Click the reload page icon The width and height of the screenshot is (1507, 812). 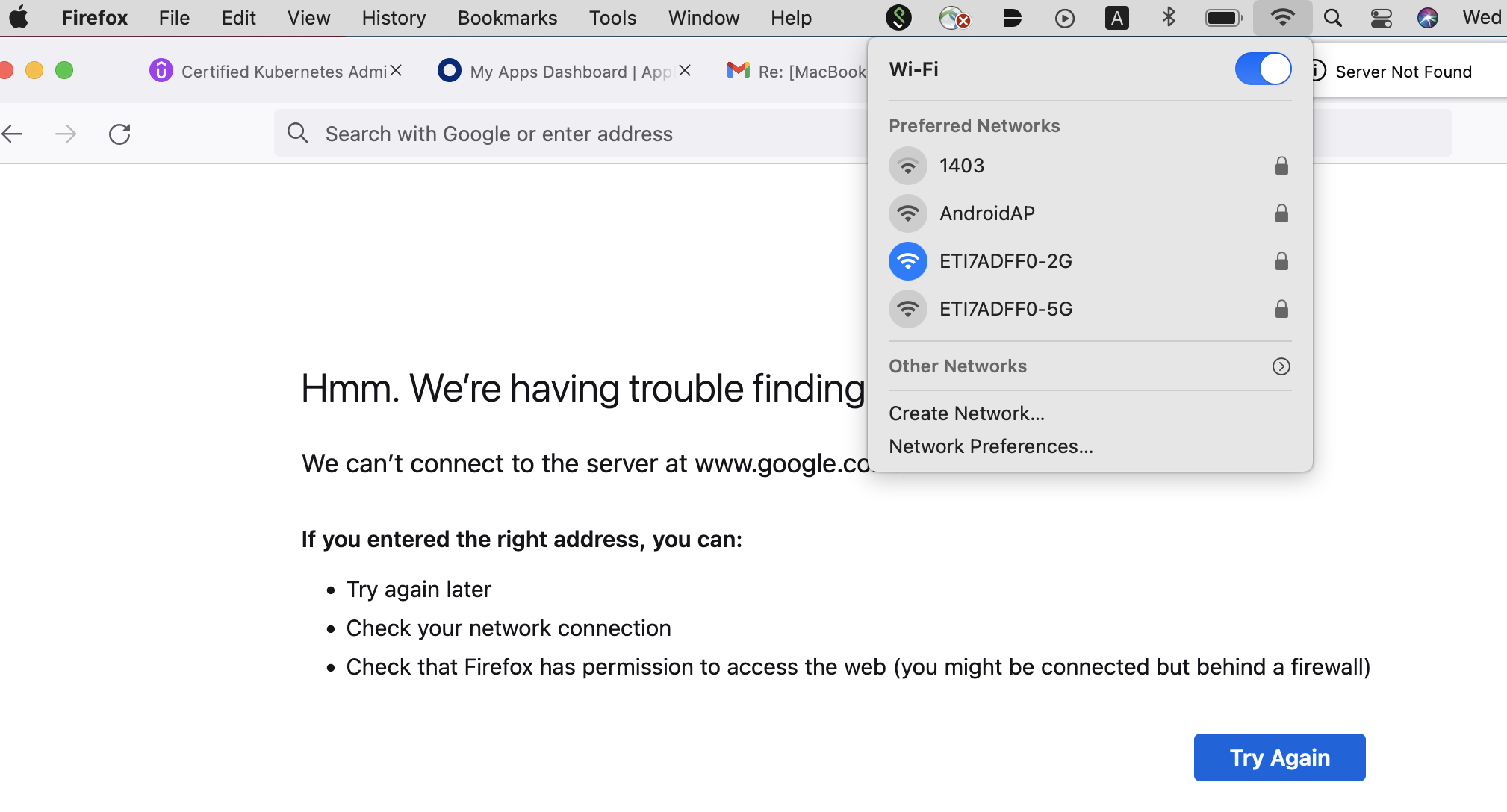pyautogui.click(x=119, y=134)
